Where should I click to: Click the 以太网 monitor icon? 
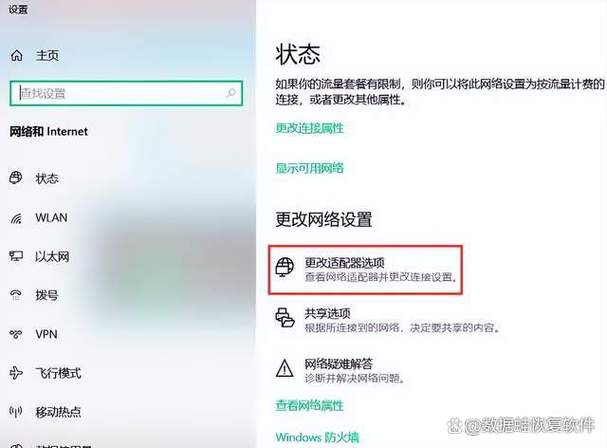(x=16, y=256)
